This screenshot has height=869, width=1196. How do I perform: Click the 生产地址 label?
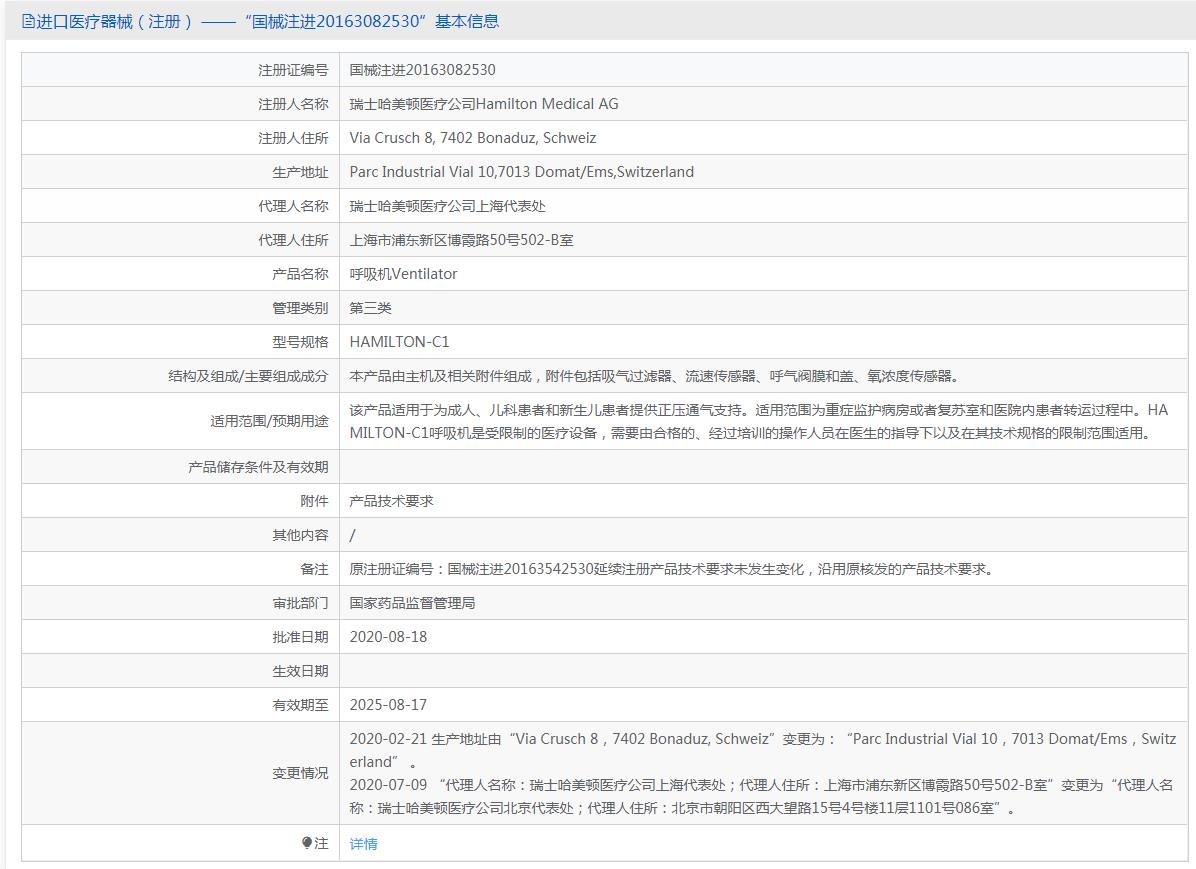coord(300,172)
